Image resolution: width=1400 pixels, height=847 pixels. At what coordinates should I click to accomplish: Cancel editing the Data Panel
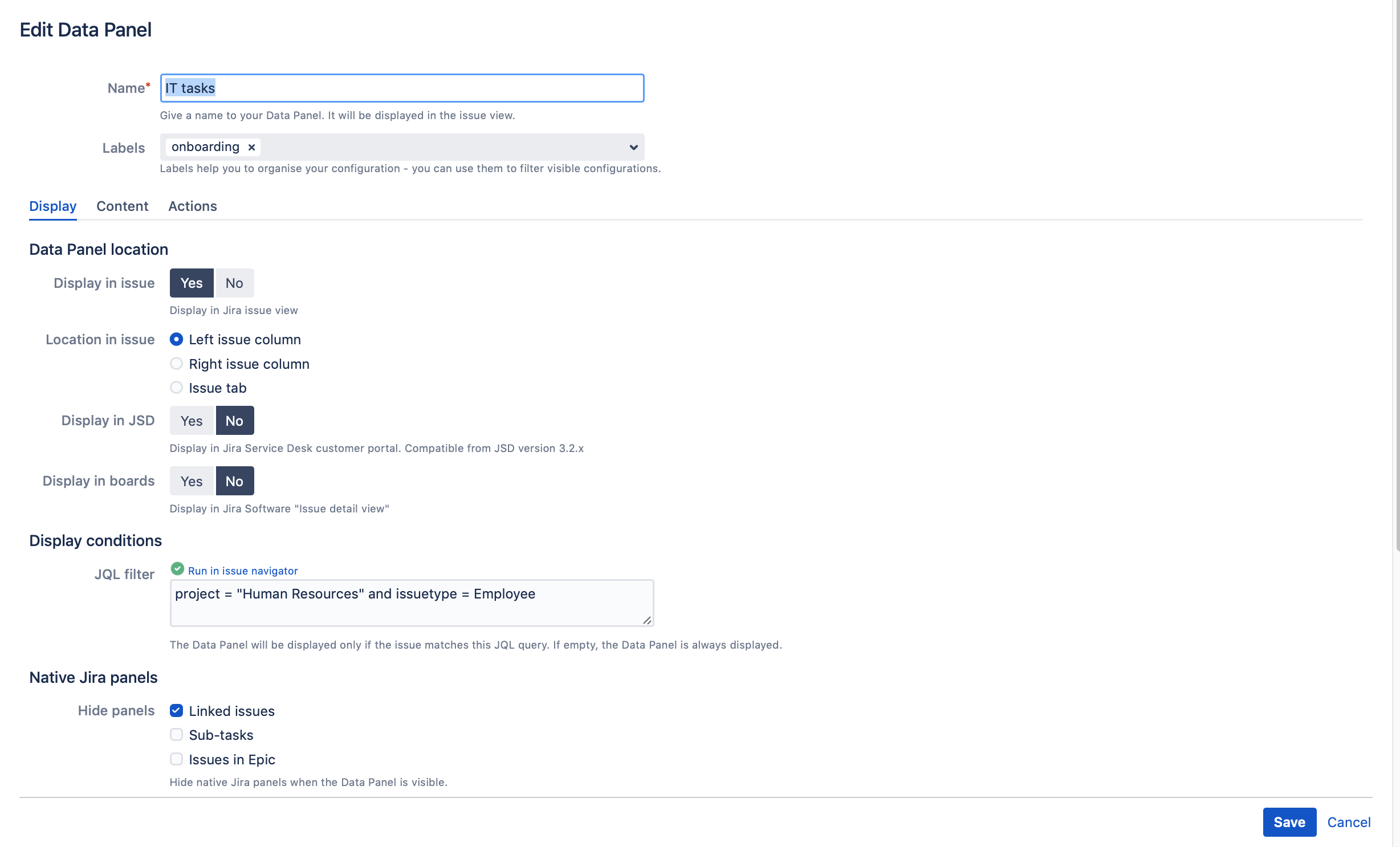click(x=1349, y=822)
